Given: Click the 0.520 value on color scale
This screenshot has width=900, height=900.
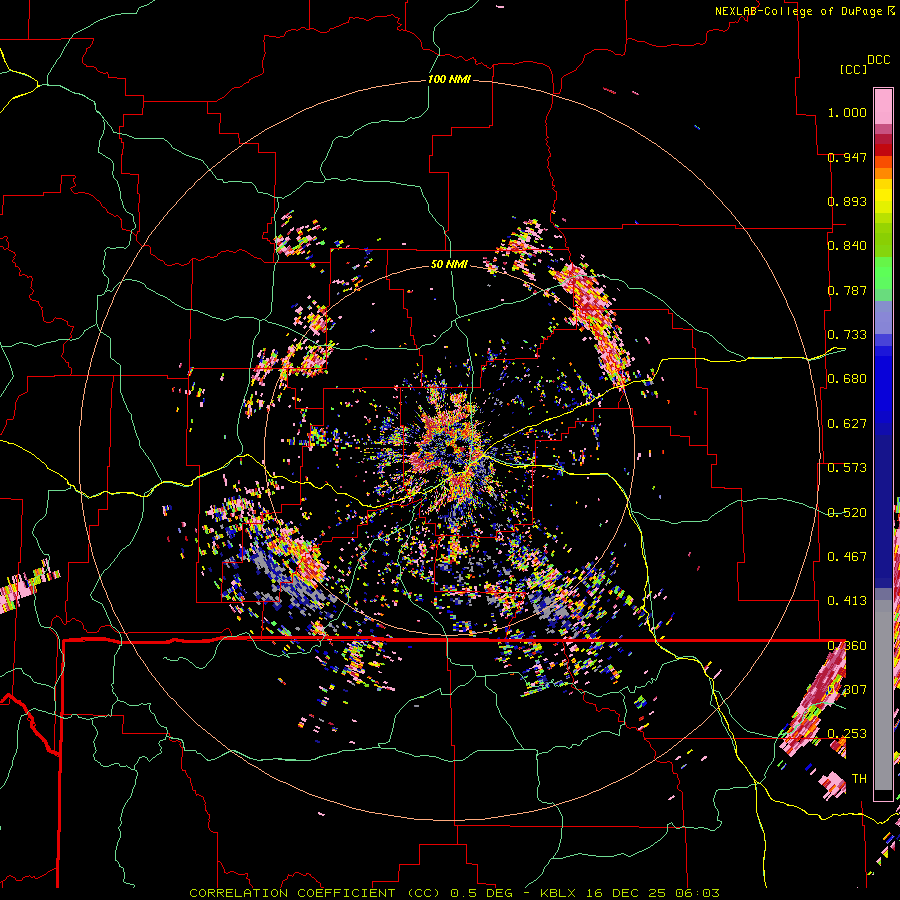Looking at the screenshot, I should [x=847, y=513].
